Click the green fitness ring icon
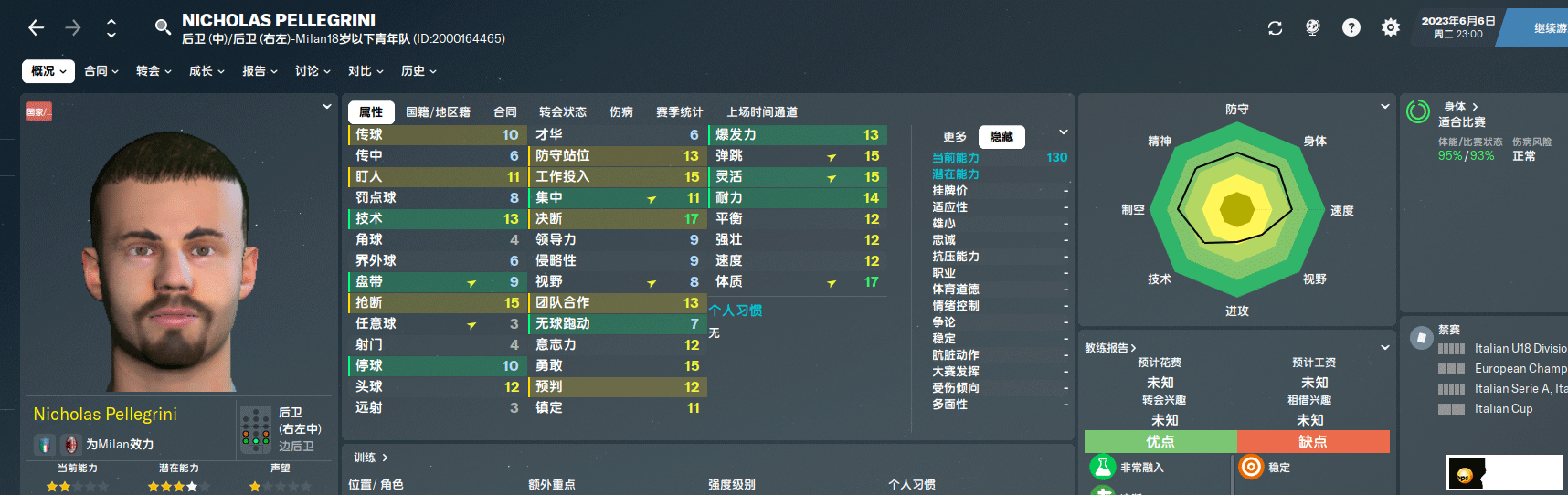Screen dimensions: 1568x495 click(x=1418, y=111)
